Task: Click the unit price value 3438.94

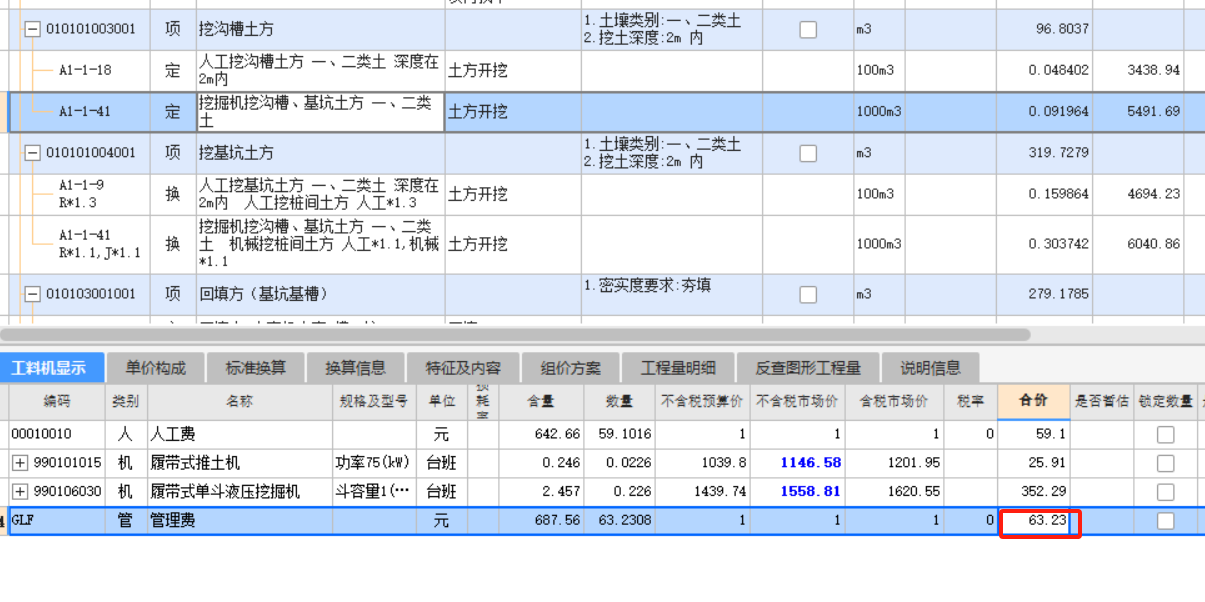Action: (x=1153, y=71)
